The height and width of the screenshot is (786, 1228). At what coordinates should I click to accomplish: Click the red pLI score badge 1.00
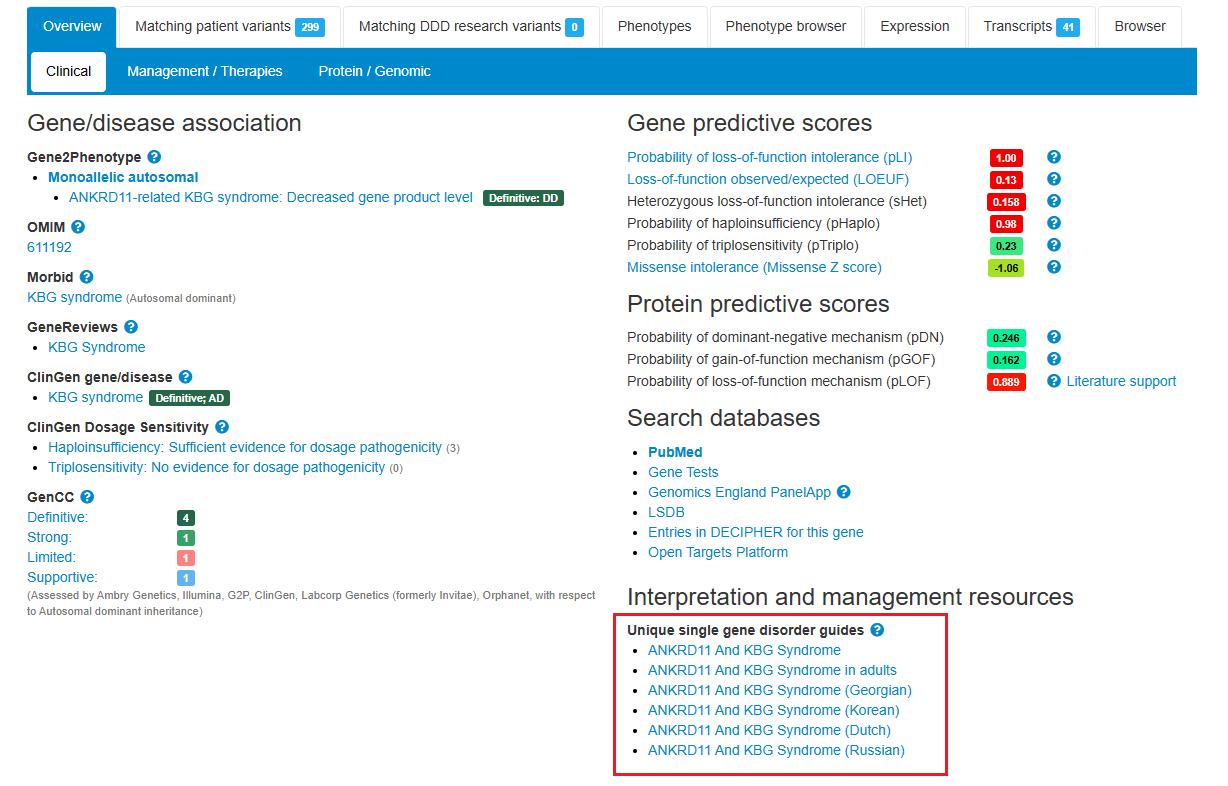coord(1006,158)
